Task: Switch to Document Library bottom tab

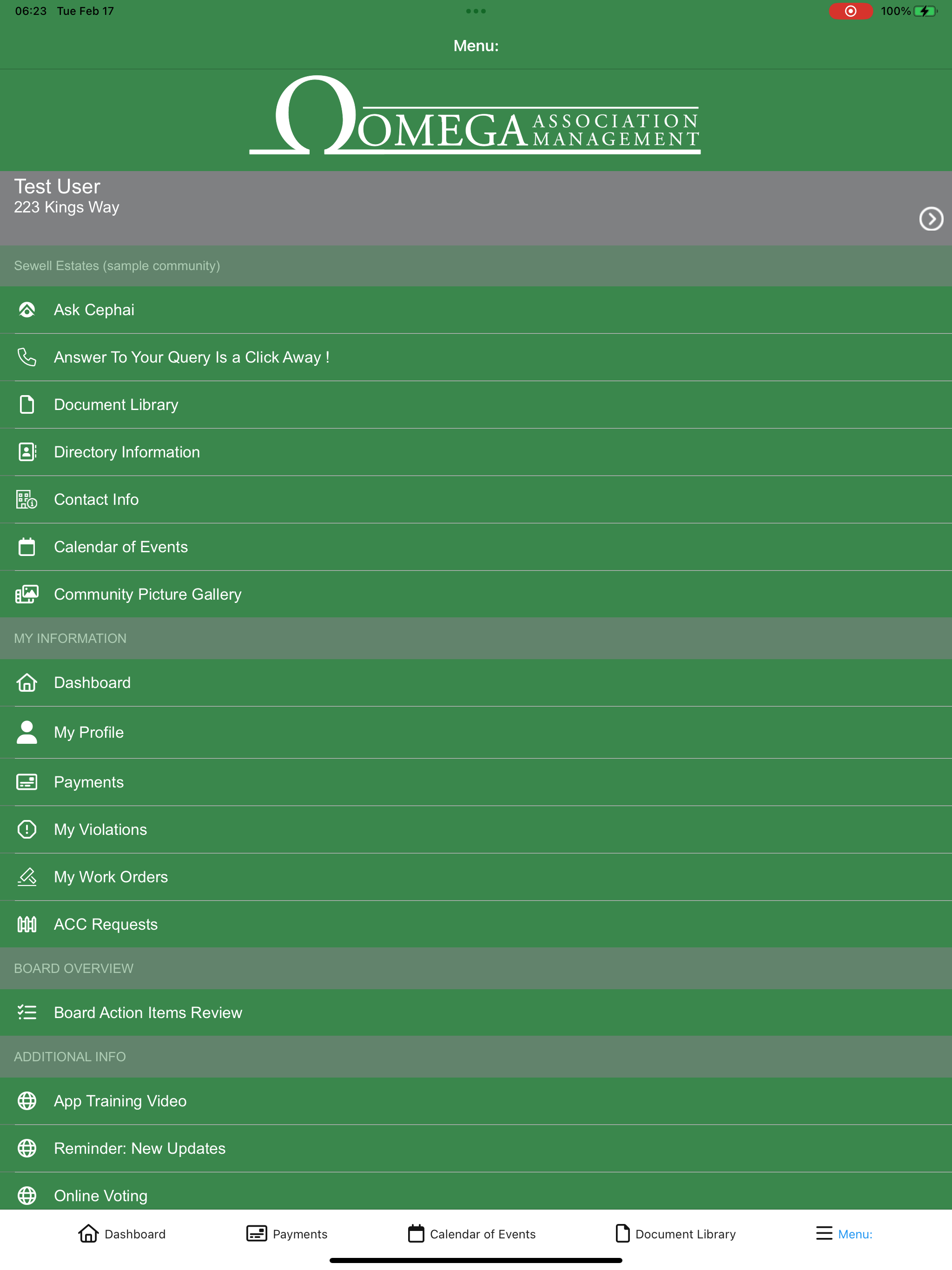Action: (675, 1234)
